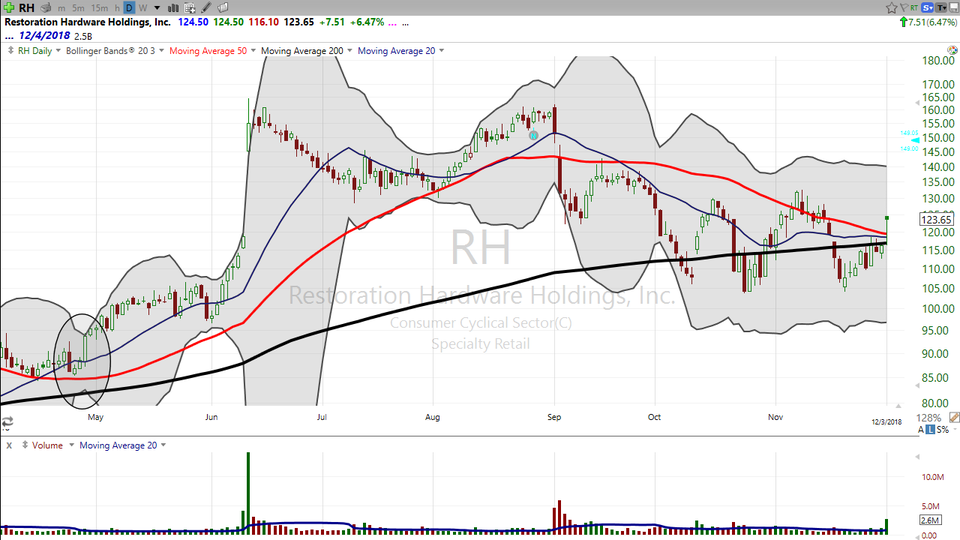Select the pencil drawing tools icon
The height and width of the screenshot is (540, 960).
click(206, 8)
